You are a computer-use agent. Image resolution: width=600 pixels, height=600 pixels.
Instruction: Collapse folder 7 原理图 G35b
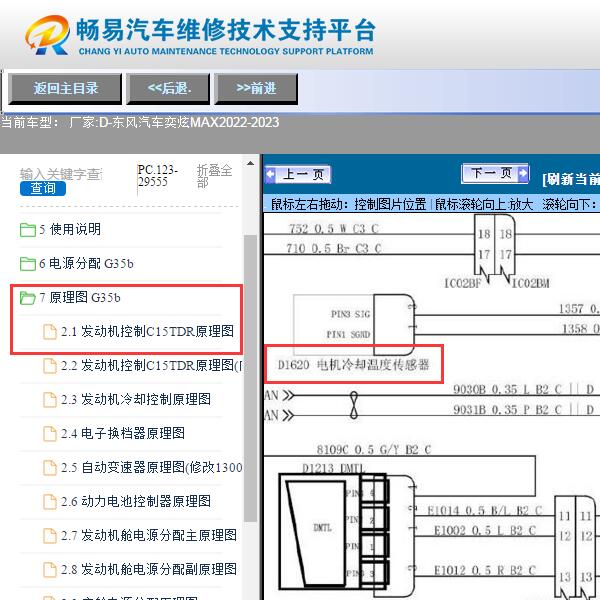(x=80, y=297)
